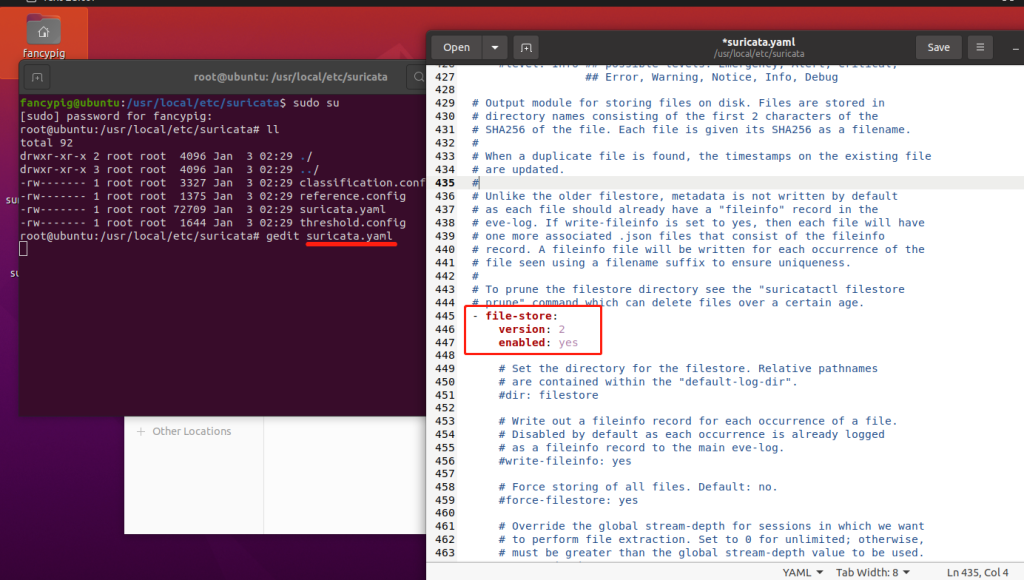Image resolution: width=1024 pixels, height=580 pixels.
Task: Click the '# Set the directory for the filestore' comment
Action: click(x=688, y=369)
